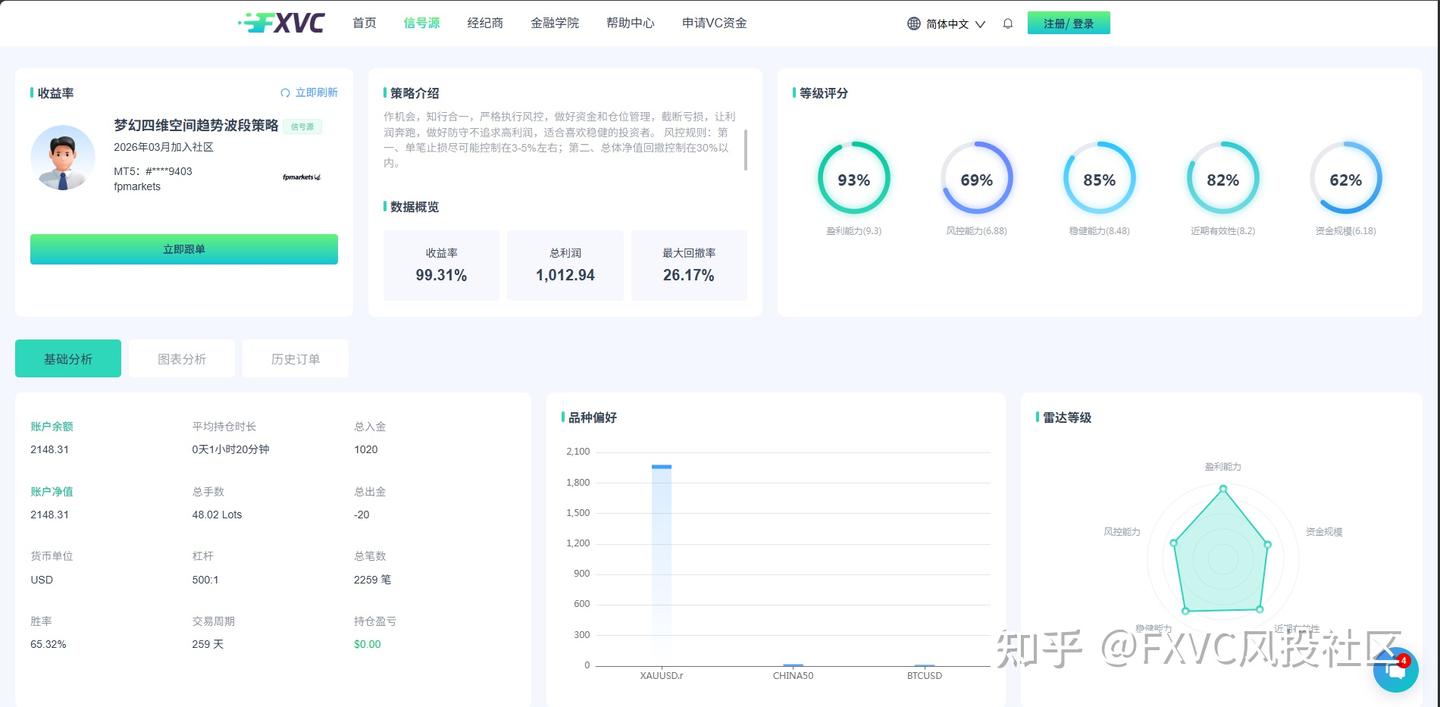Open the 经纪商 menu item
The width and height of the screenshot is (1440, 707).
tap(485, 22)
